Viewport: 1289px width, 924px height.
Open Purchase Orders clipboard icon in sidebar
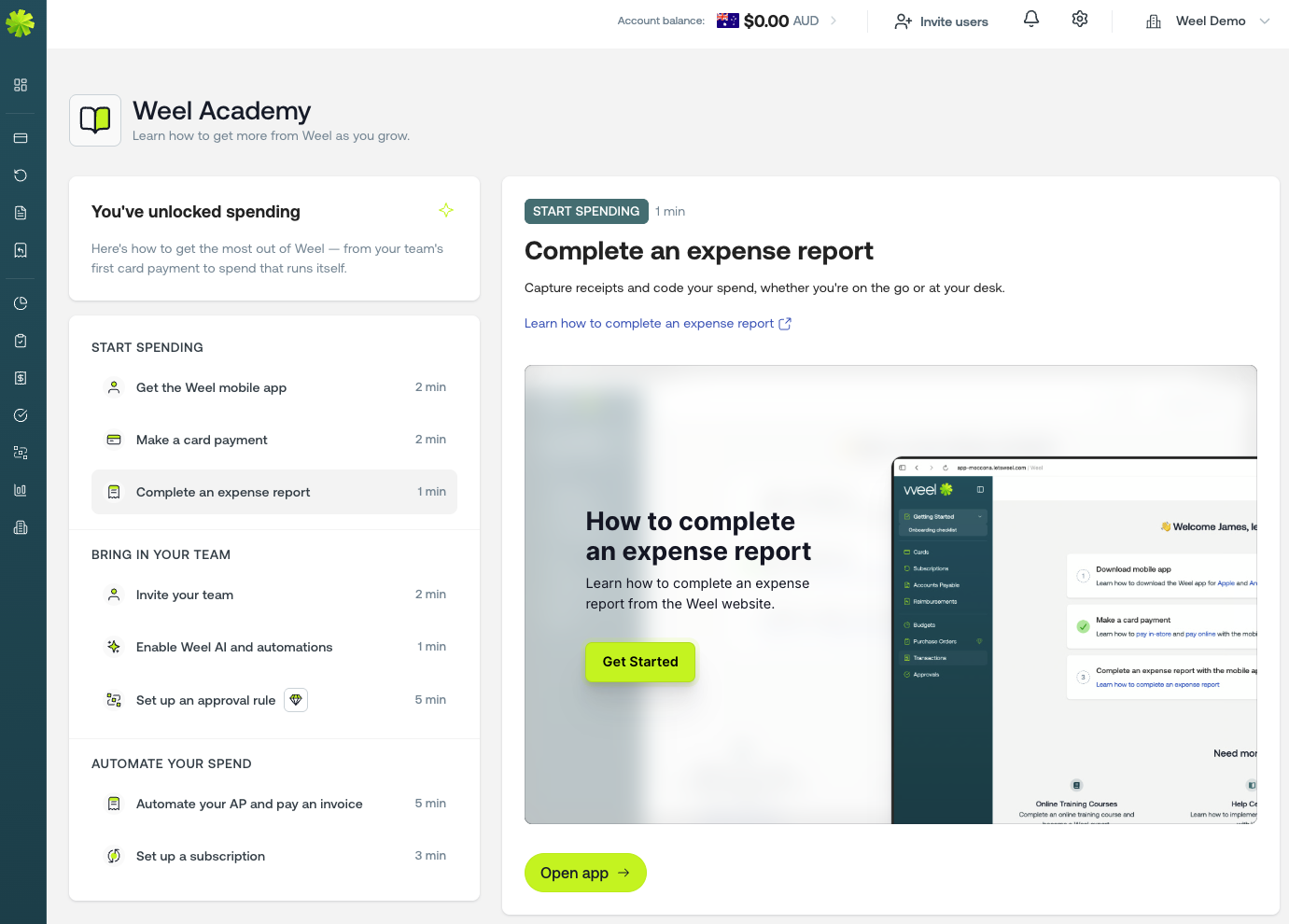click(21, 341)
